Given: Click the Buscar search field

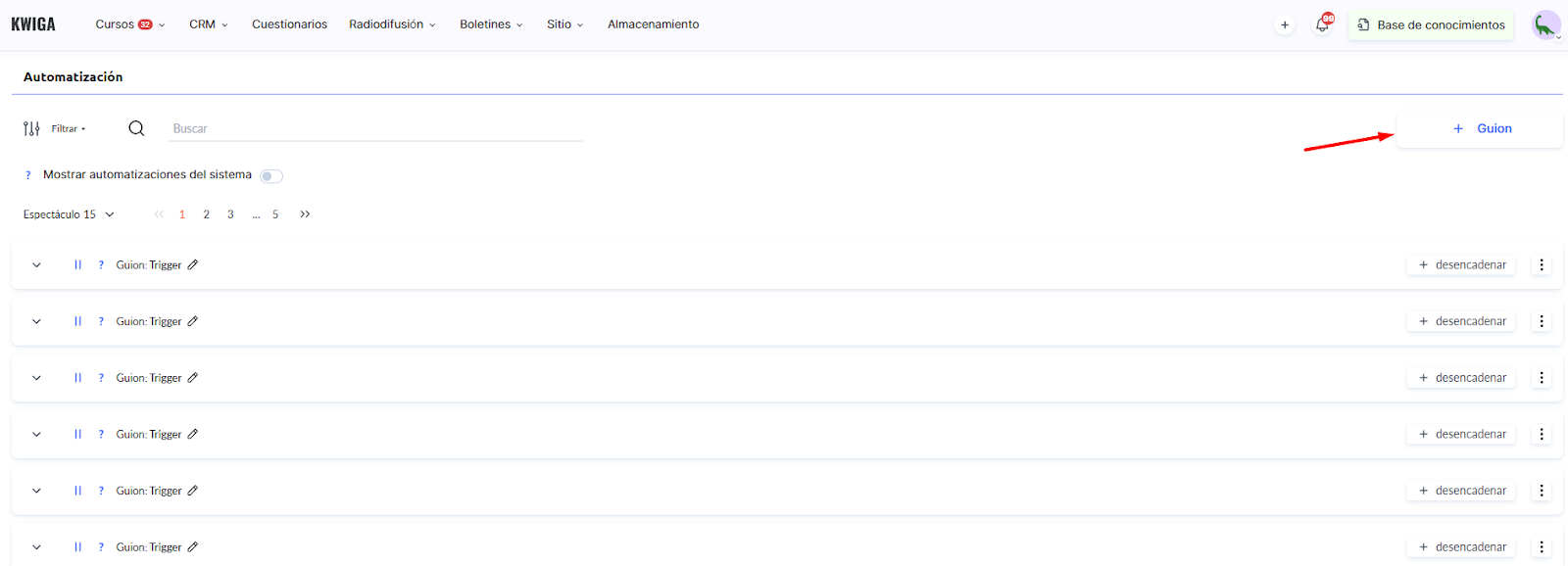Looking at the screenshot, I should (374, 128).
